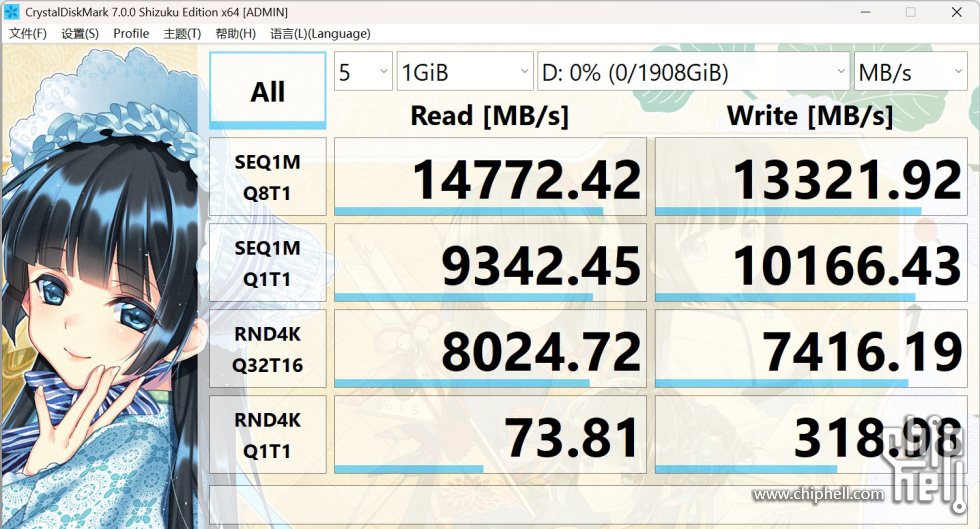The height and width of the screenshot is (529, 980).
Task: Open the D: 0% drive selection dropdown
Action: (693, 71)
